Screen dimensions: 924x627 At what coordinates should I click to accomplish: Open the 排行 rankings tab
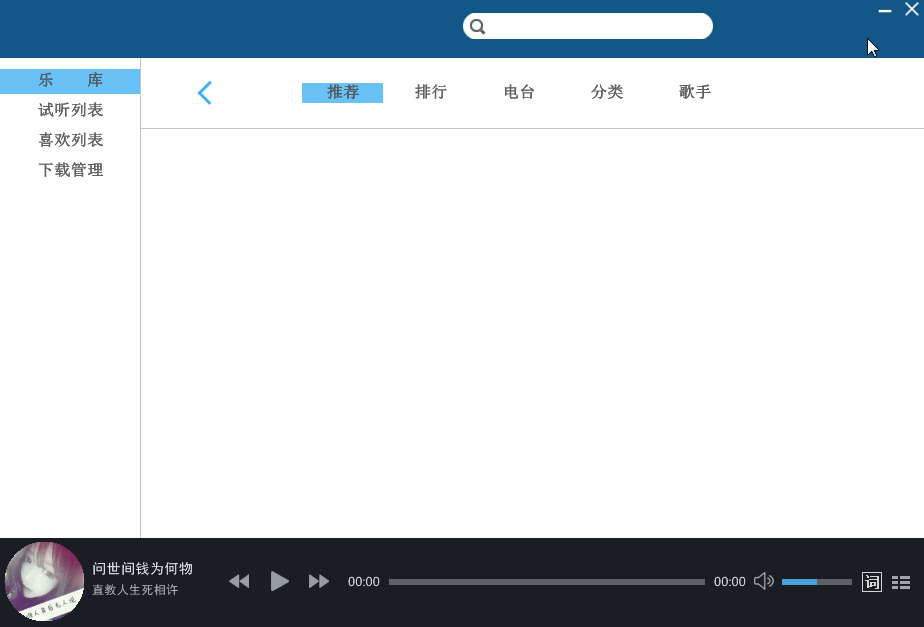pyautogui.click(x=430, y=93)
